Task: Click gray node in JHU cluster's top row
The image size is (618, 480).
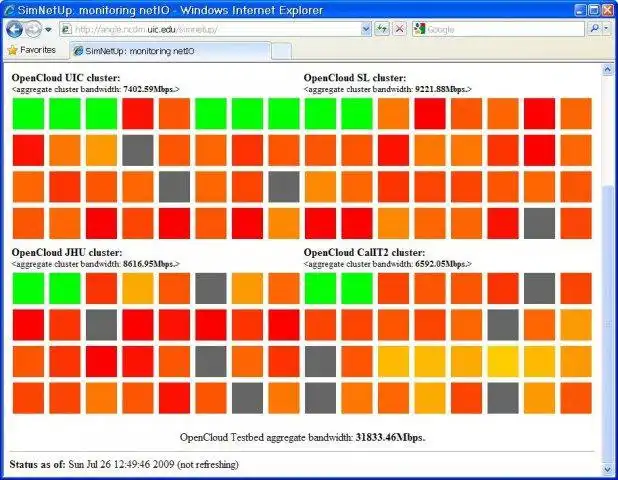Action: coord(211,288)
